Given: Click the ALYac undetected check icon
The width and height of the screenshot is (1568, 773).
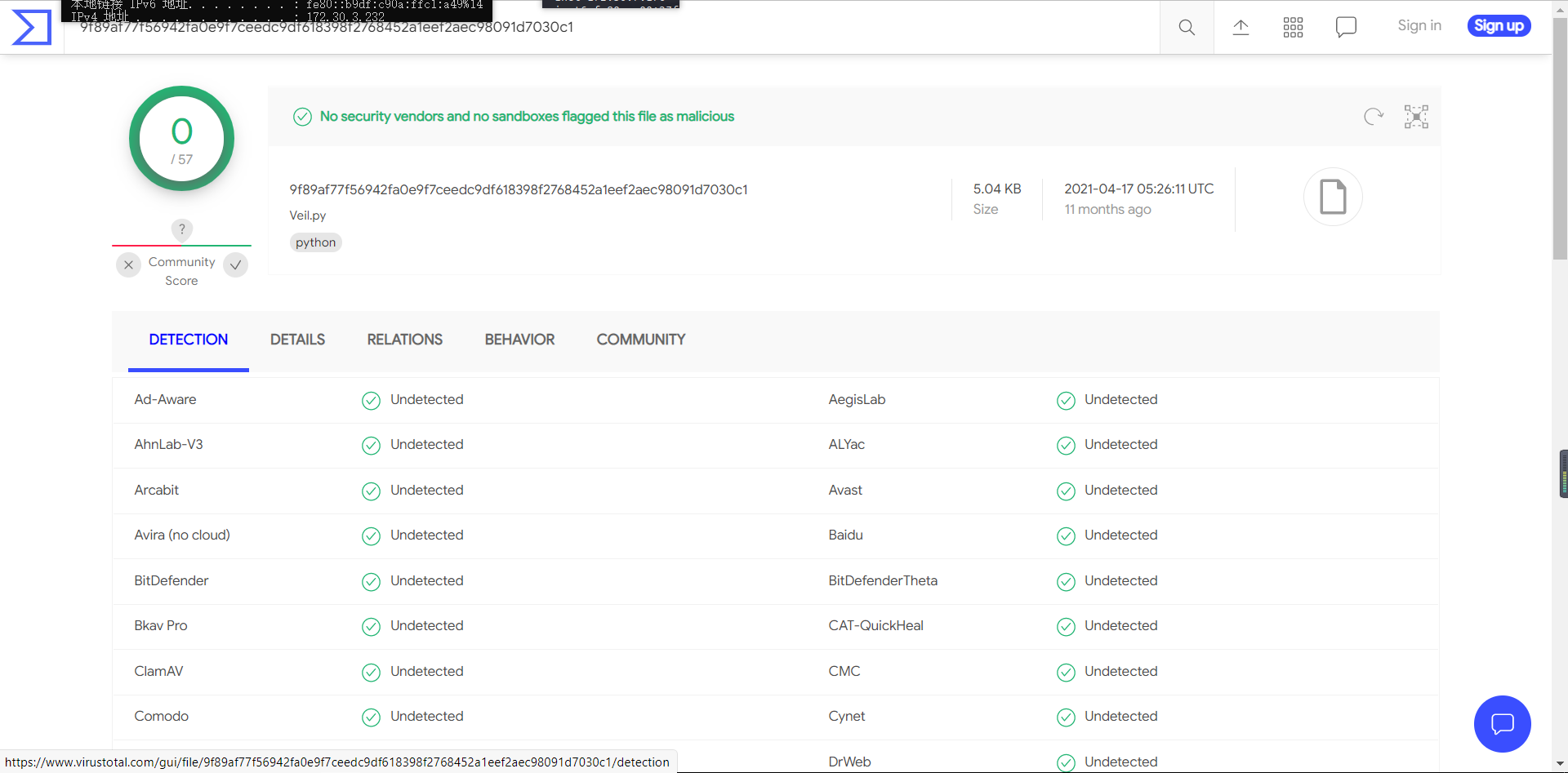Looking at the screenshot, I should click(1066, 446).
